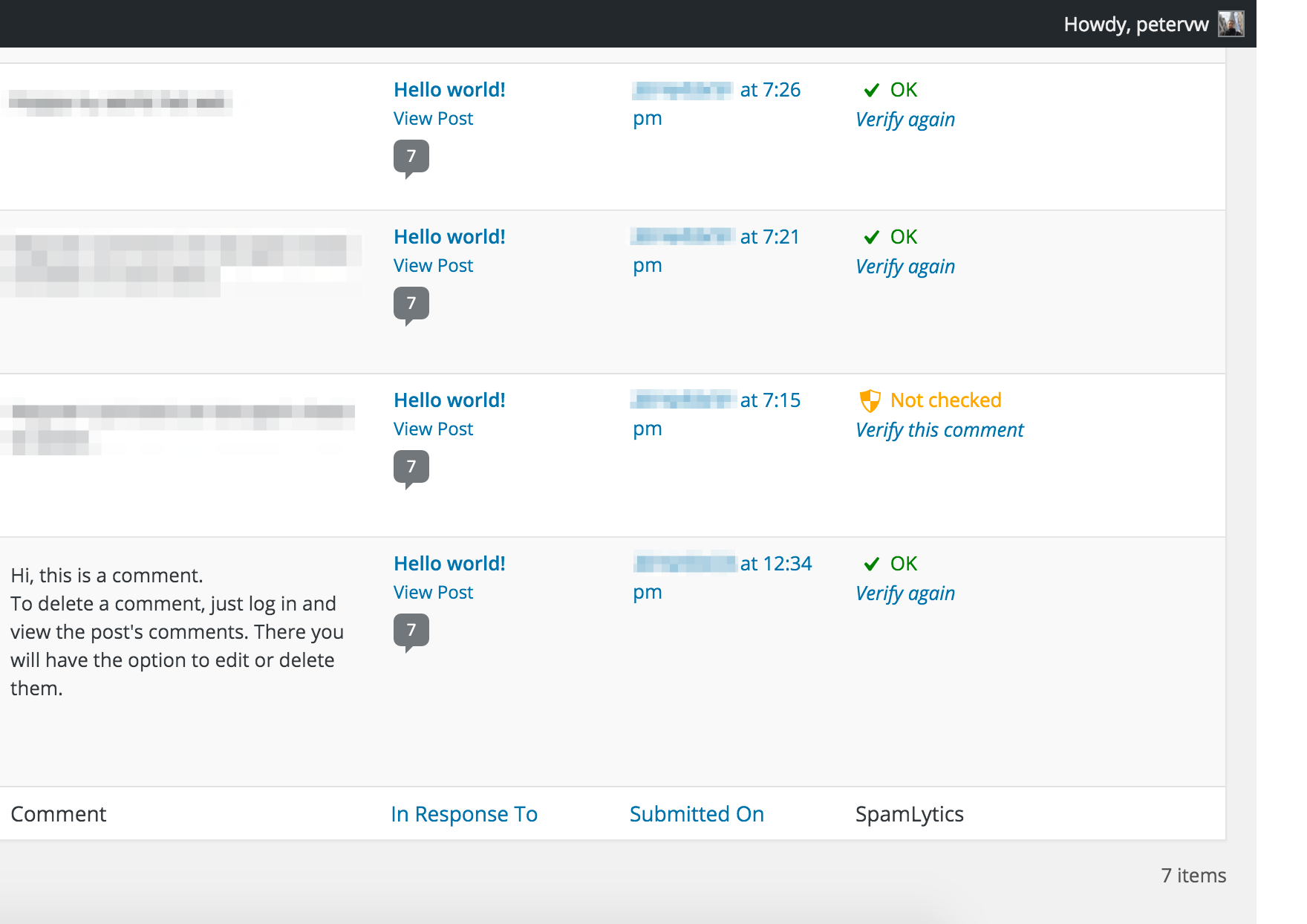Open the comment count bubble in 7:21 pm row
Screen dimensions: 1307x924
pos(411,305)
